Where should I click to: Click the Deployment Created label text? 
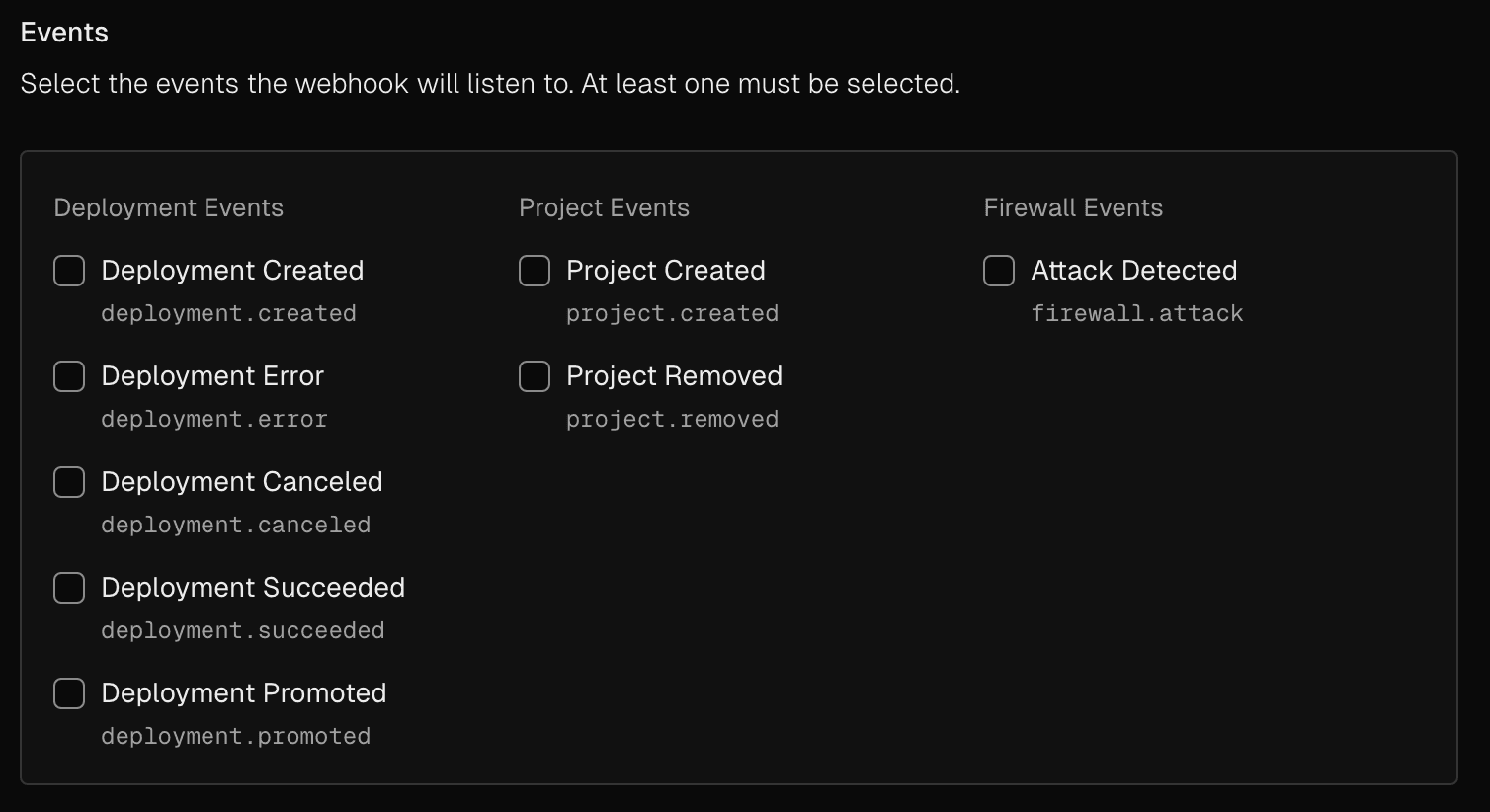(232, 270)
